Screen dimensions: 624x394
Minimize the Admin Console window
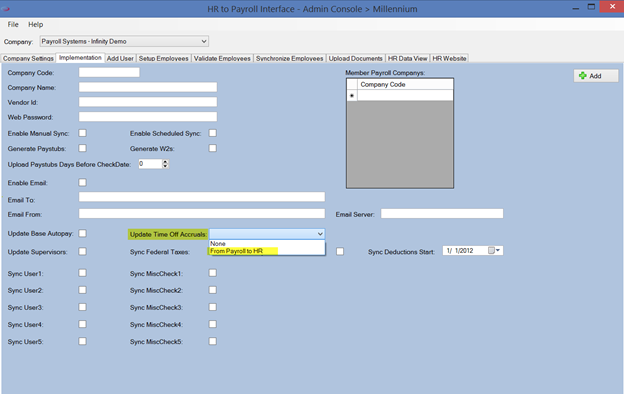pyautogui.click(x=575, y=8)
